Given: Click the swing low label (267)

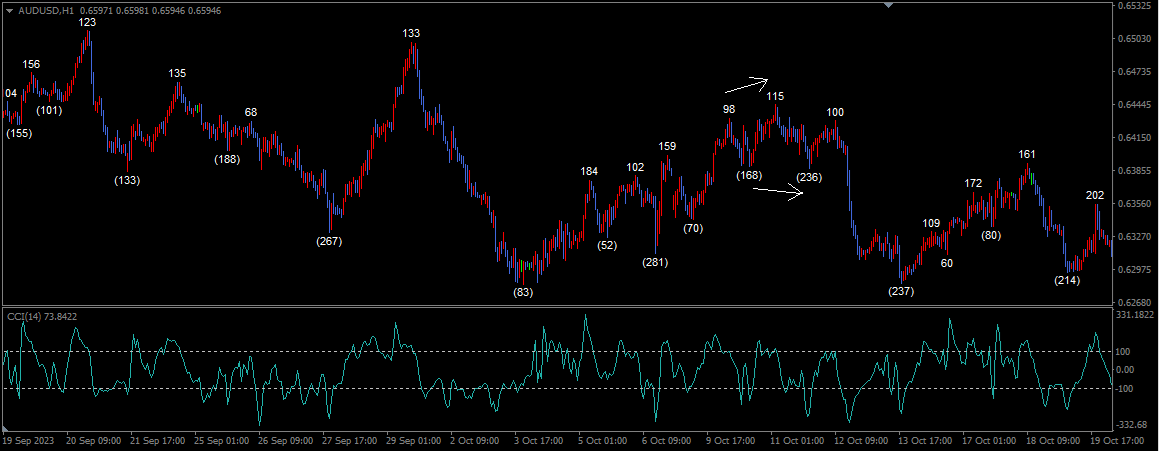Looking at the screenshot, I should tap(329, 241).
